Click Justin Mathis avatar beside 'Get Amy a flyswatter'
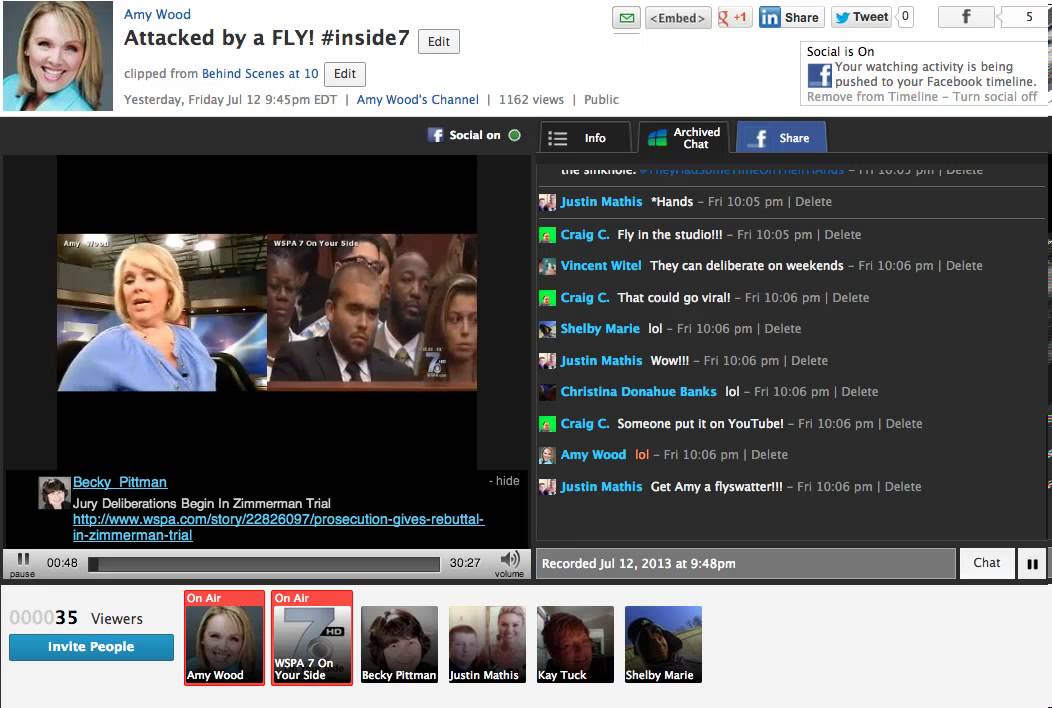Viewport: 1052px width, 708px height. 547,487
